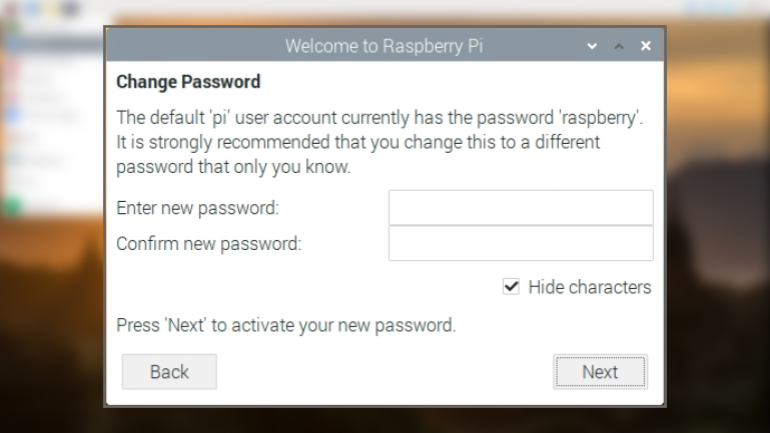
Task: Click the 'Confirm new password:' label
Action: (209, 244)
